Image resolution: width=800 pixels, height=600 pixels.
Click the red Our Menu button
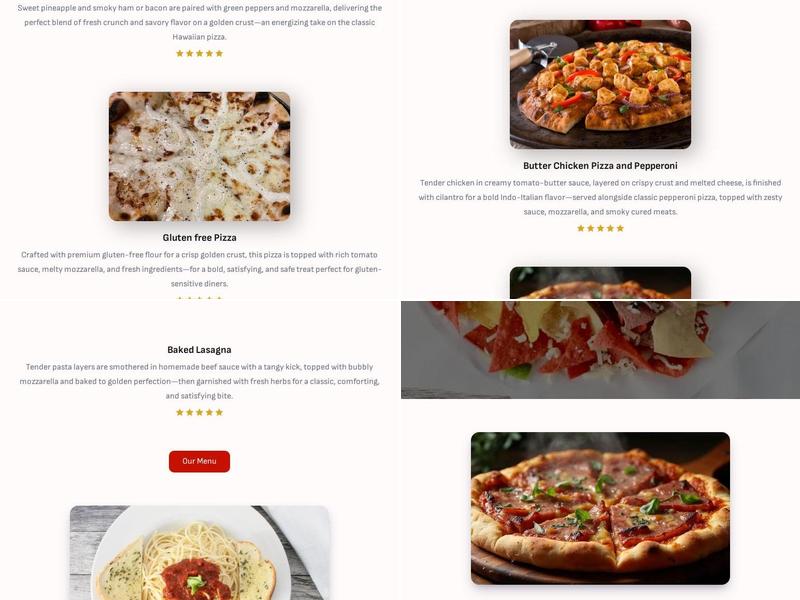(199, 461)
